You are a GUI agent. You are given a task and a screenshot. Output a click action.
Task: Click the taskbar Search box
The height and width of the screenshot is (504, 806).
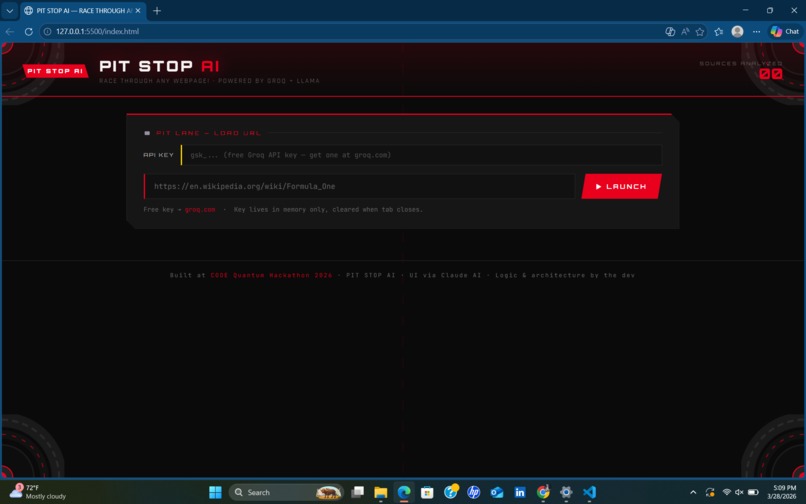[x=286, y=492]
